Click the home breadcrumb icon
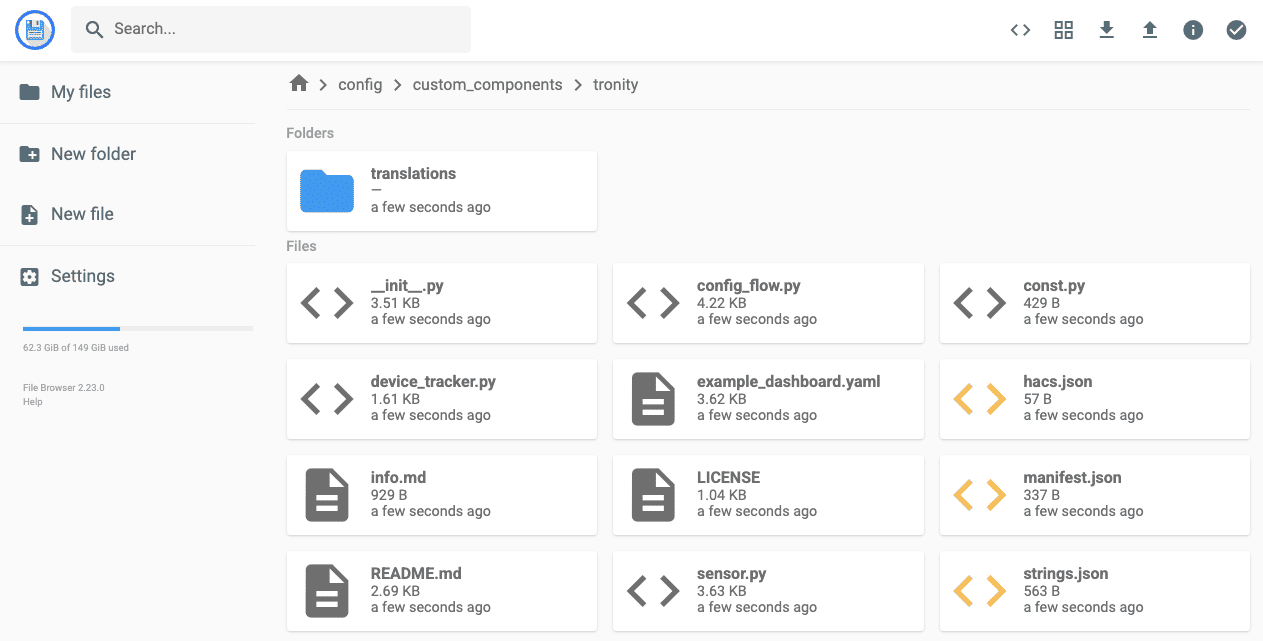1263x641 pixels. coord(298,84)
